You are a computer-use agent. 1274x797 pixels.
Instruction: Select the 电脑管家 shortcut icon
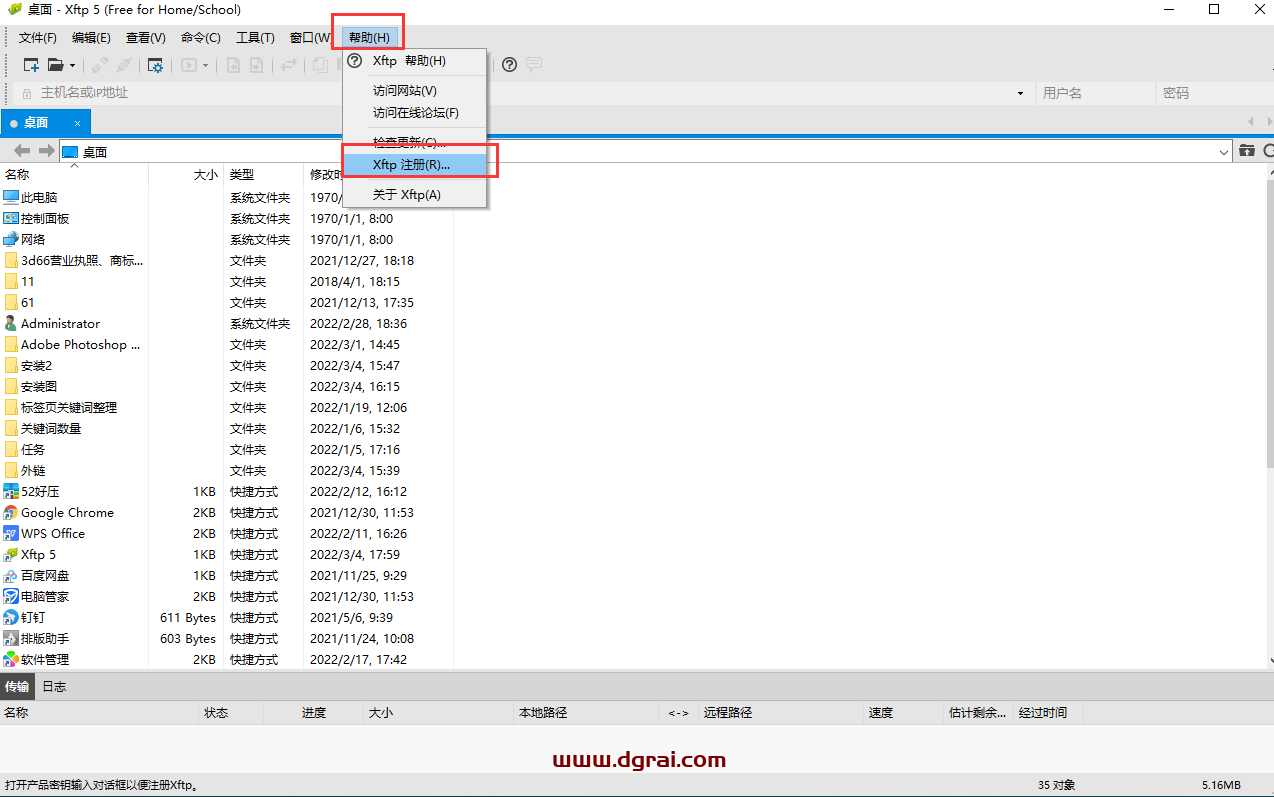11,597
